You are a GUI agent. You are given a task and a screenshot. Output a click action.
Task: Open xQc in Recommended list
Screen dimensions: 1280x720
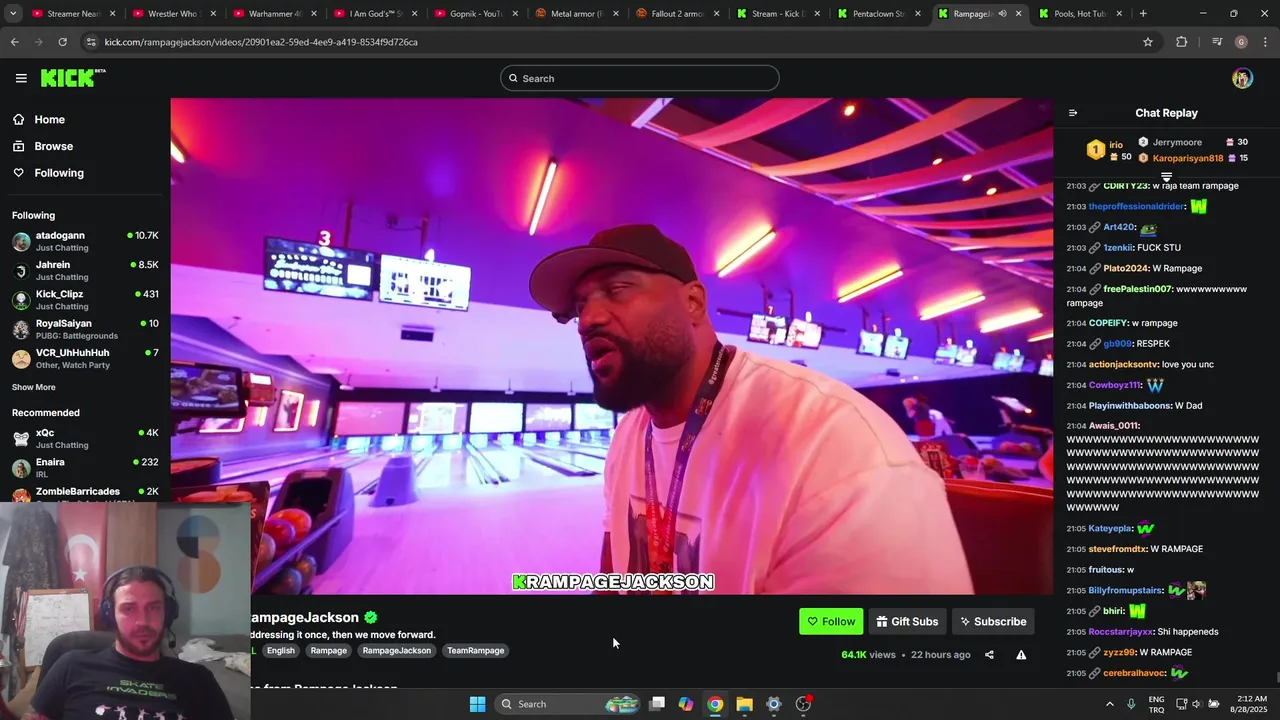coord(85,438)
